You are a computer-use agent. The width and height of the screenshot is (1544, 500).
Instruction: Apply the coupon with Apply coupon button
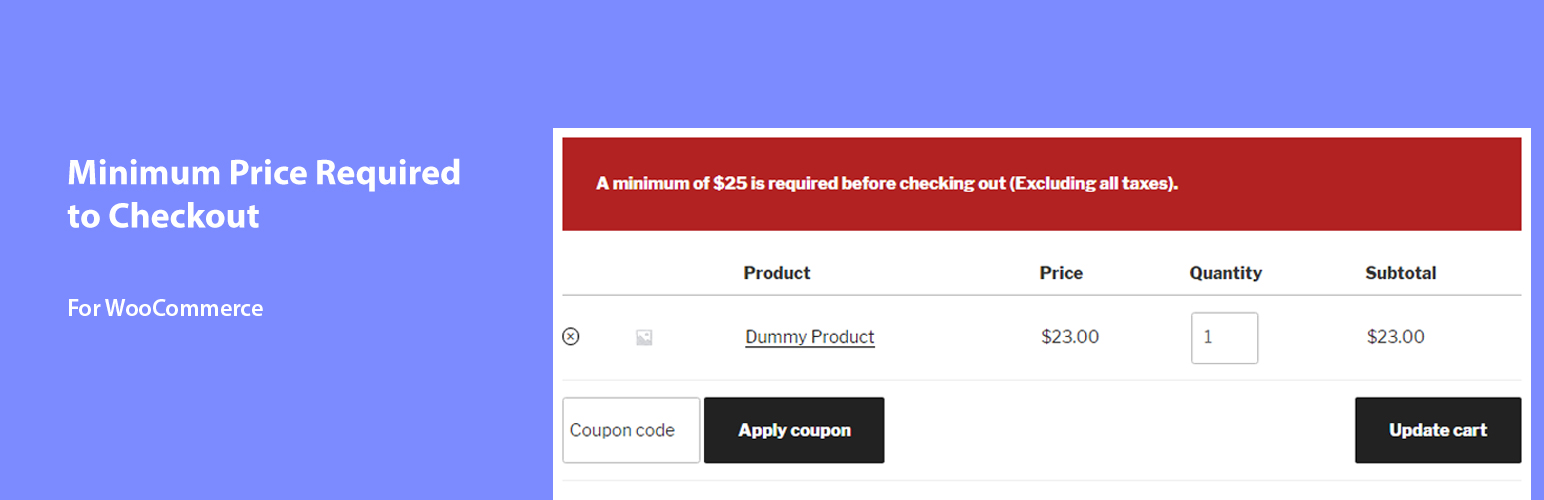pos(794,430)
